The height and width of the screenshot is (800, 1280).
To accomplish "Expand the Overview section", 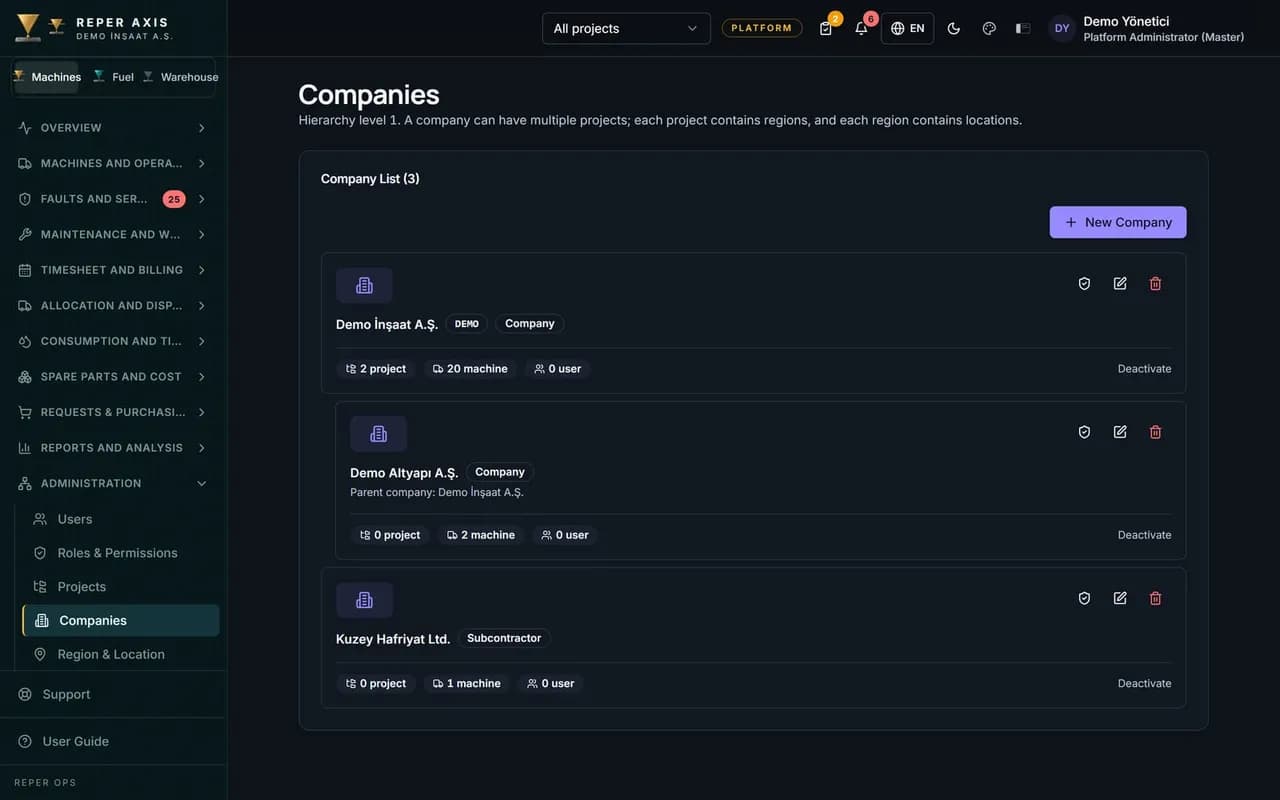I will (113, 128).
